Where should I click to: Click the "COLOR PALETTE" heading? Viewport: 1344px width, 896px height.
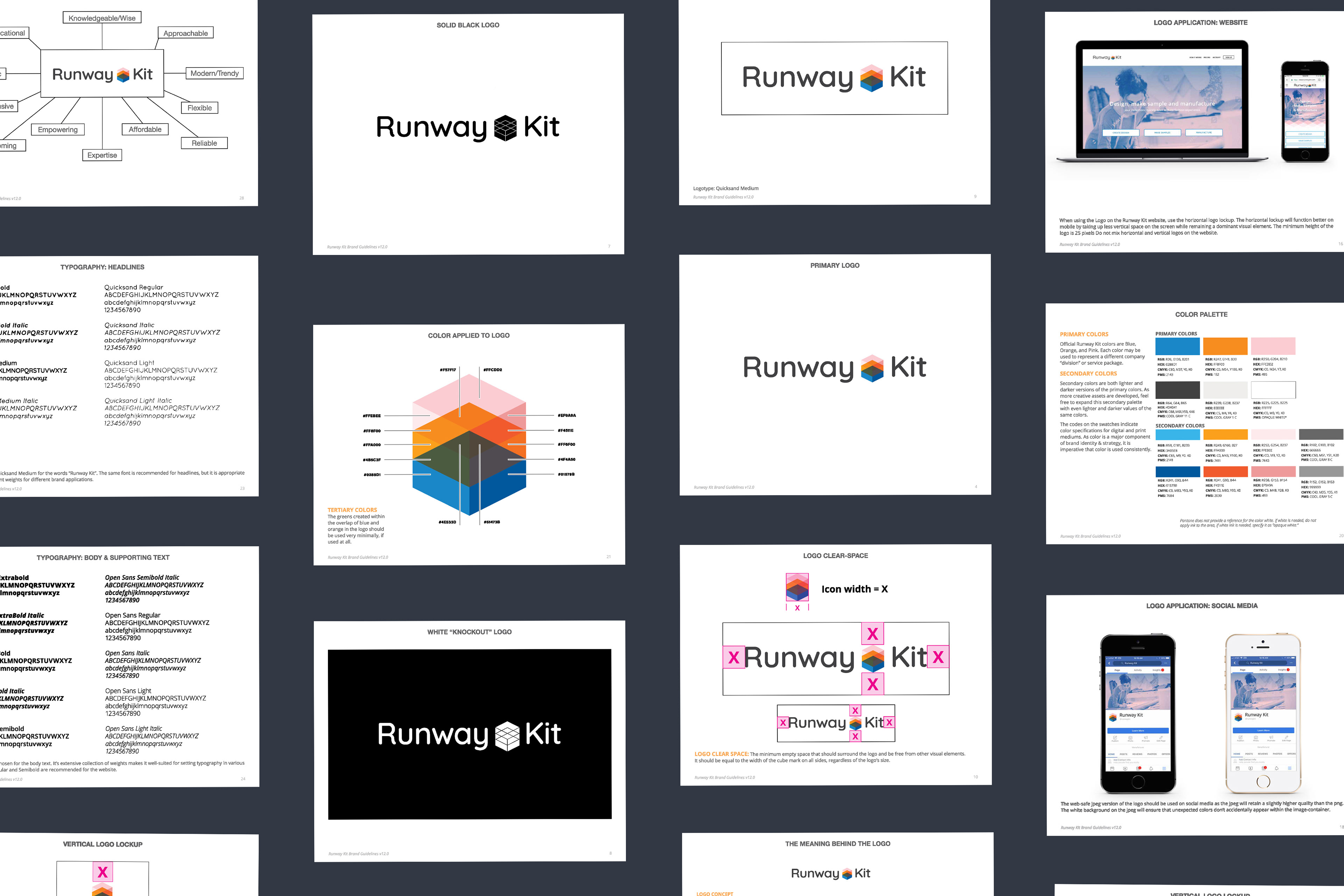point(1201,314)
